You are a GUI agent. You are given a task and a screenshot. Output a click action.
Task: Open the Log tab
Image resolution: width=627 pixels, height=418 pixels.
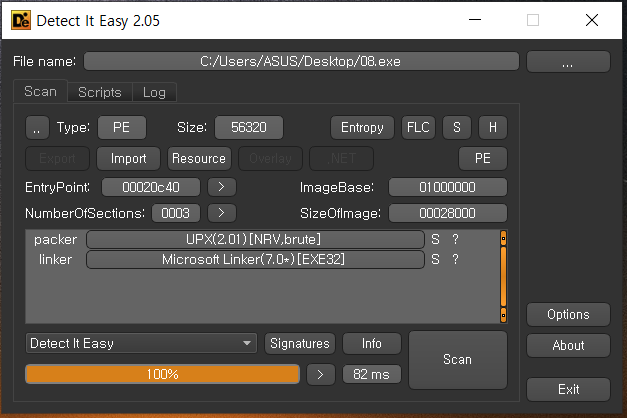click(154, 92)
